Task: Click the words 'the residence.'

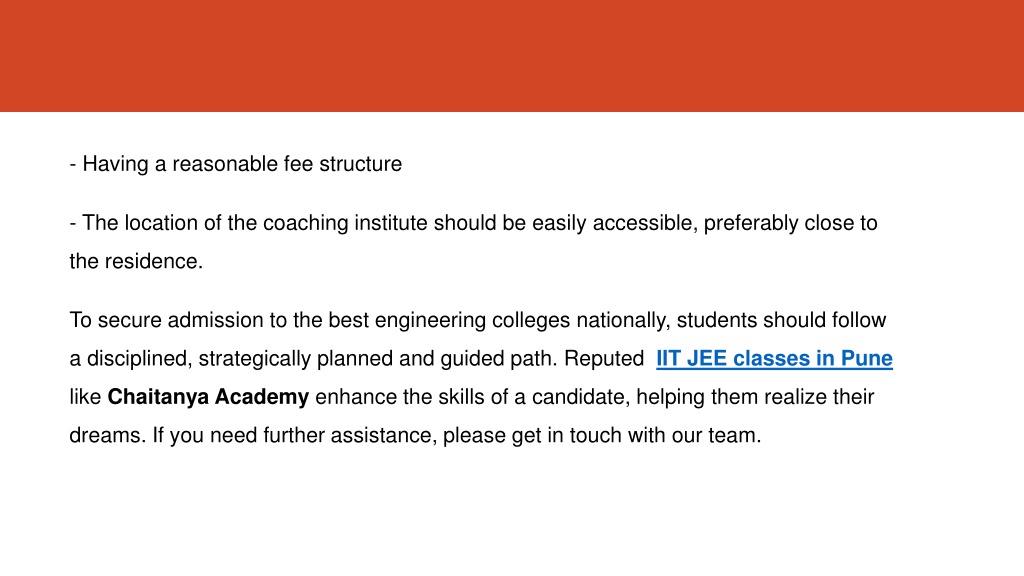Action: 136,261
